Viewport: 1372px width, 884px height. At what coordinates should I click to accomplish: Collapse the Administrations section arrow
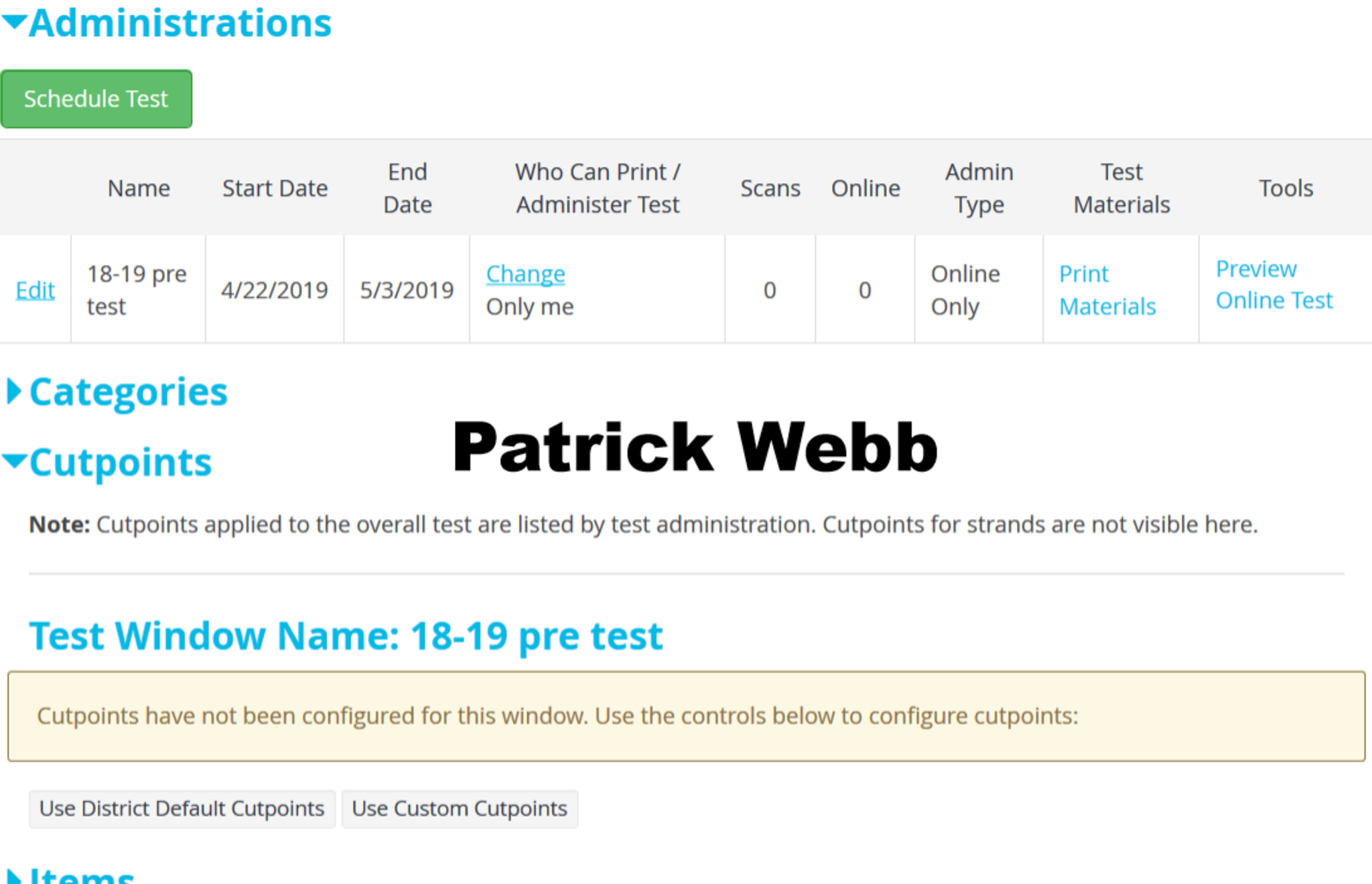tap(13, 23)
